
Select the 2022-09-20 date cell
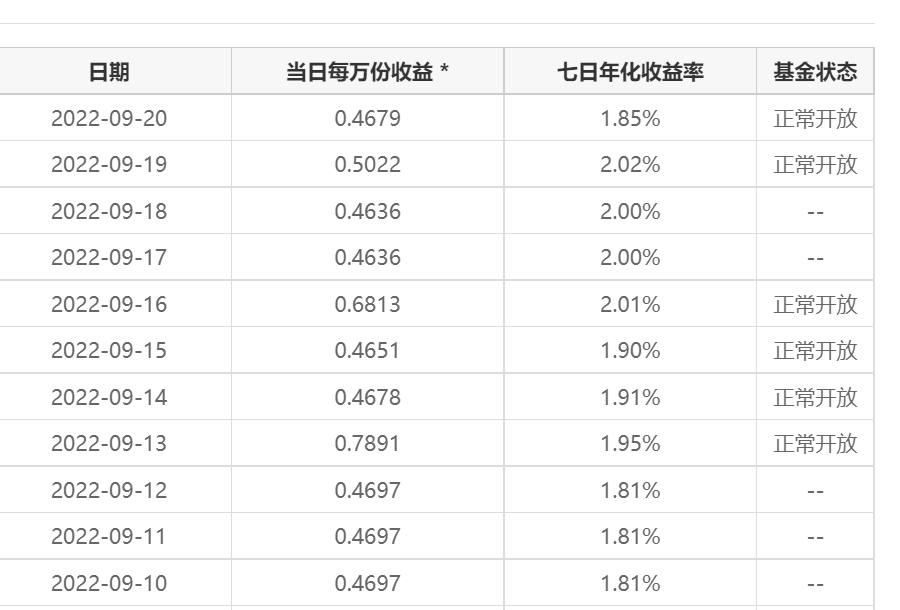point(109,119)
